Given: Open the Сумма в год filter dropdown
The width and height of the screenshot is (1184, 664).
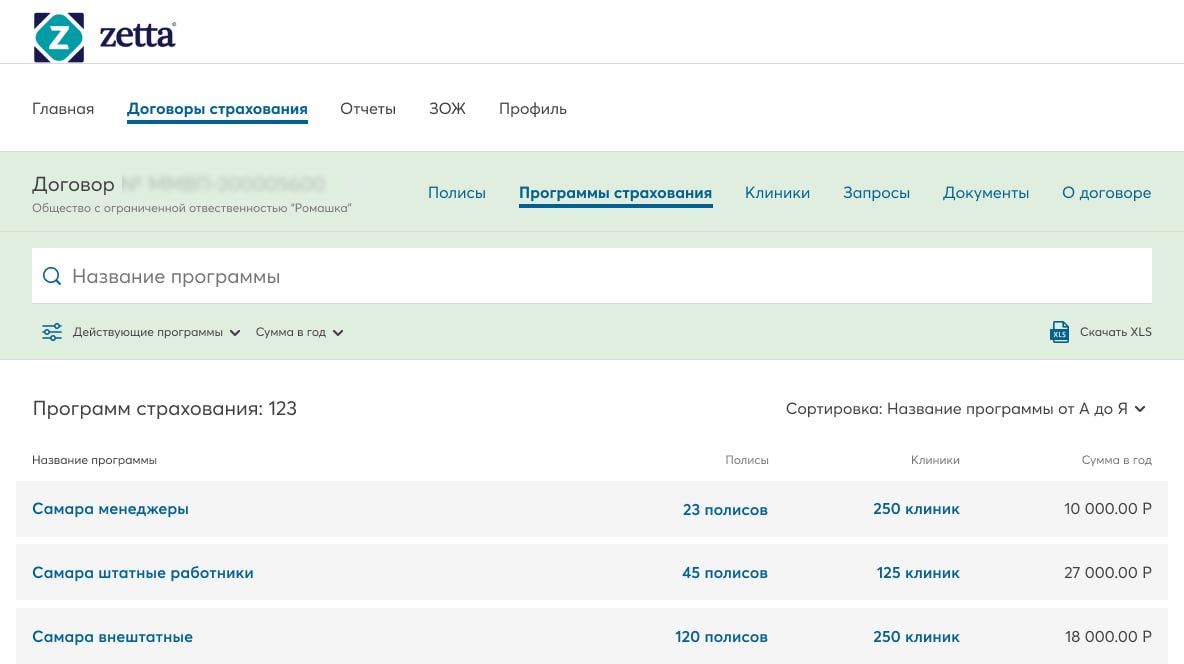Looking at the screenshot, I should [x=299, y=332].
